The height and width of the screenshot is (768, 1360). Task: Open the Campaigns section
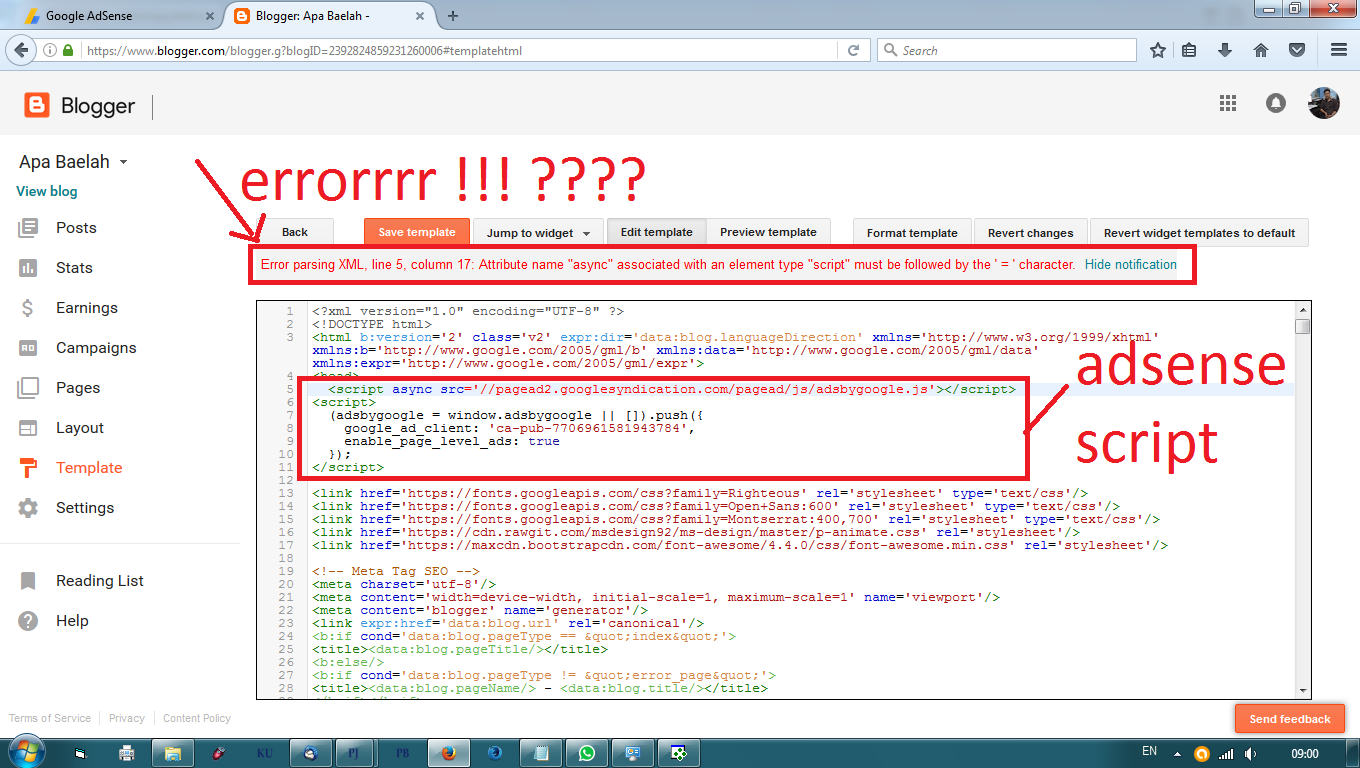96,348
